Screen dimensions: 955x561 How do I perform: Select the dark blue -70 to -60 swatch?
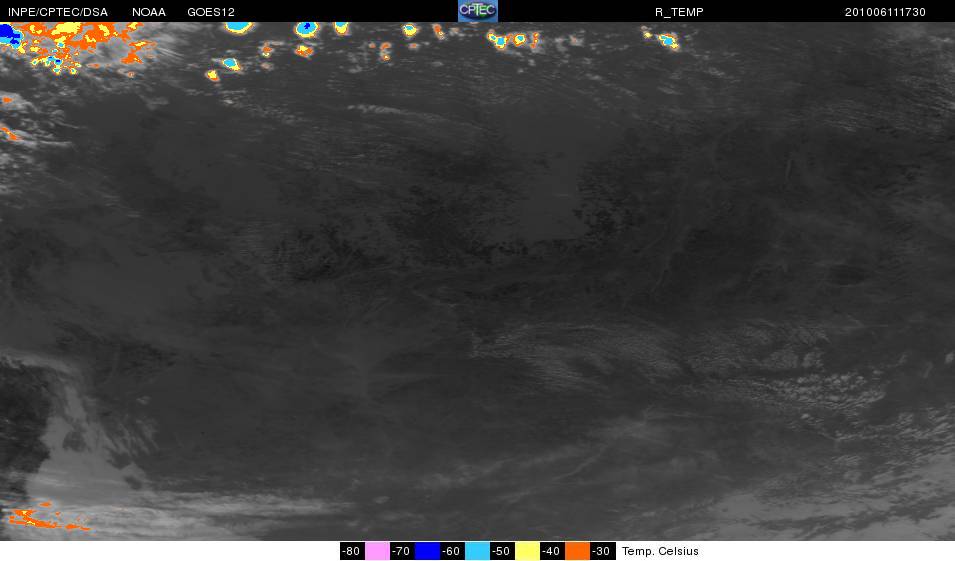tap(427, 551)
